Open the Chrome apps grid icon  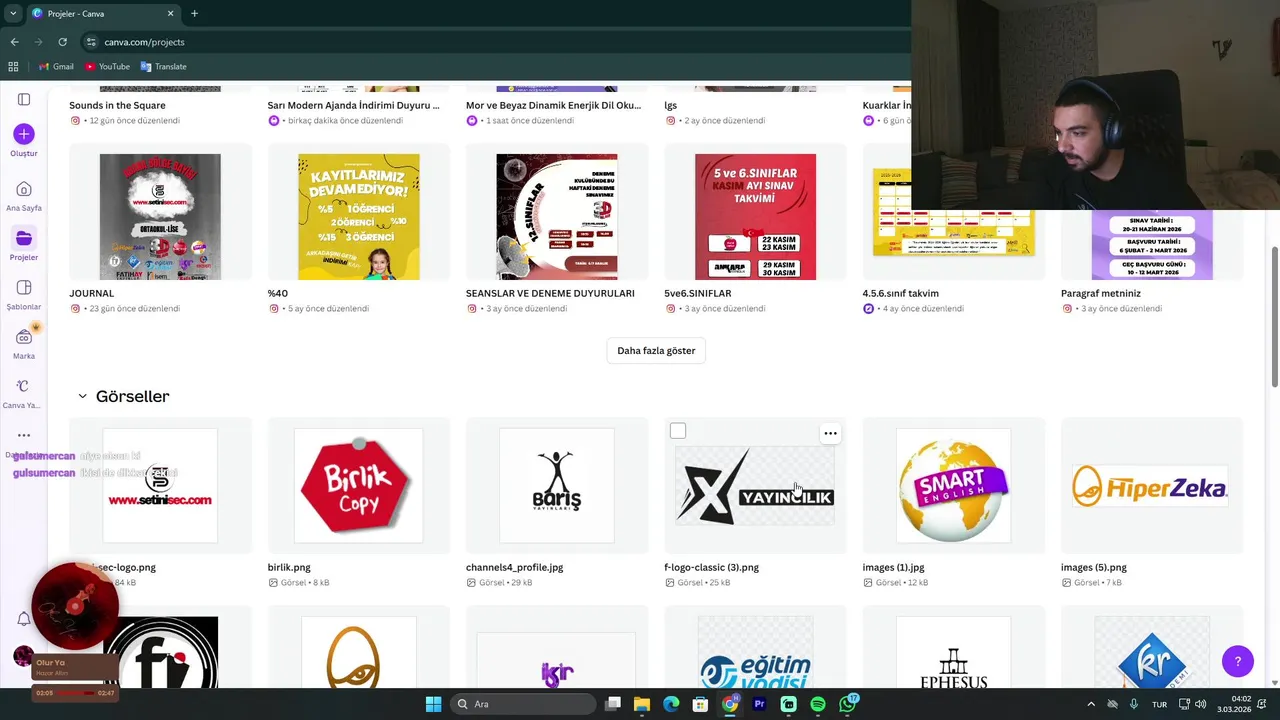pyautogui.click(x=13, y=66)
